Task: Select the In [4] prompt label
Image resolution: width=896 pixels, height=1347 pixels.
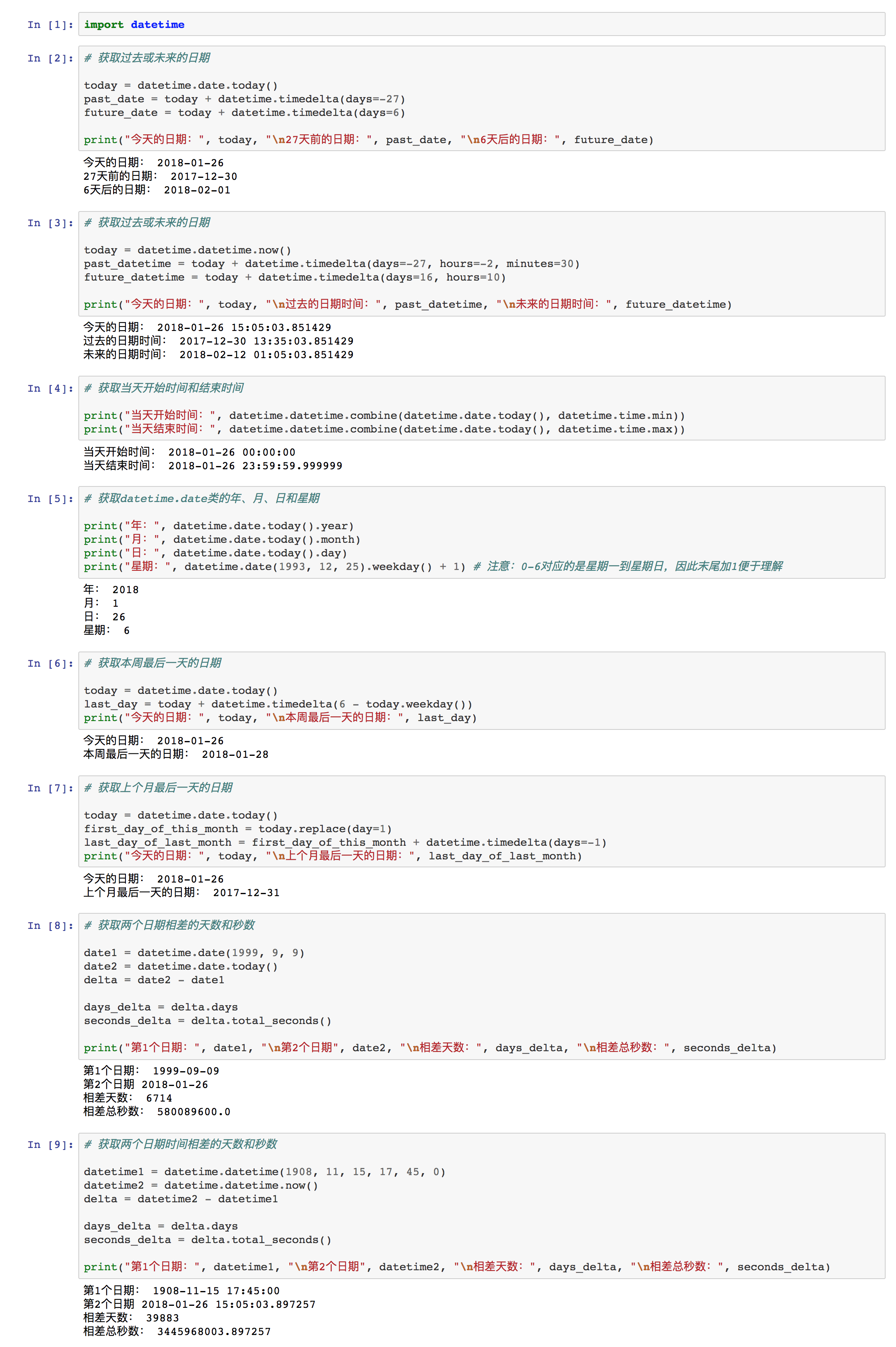Action: pyautogui.click(x=50, y=389)
